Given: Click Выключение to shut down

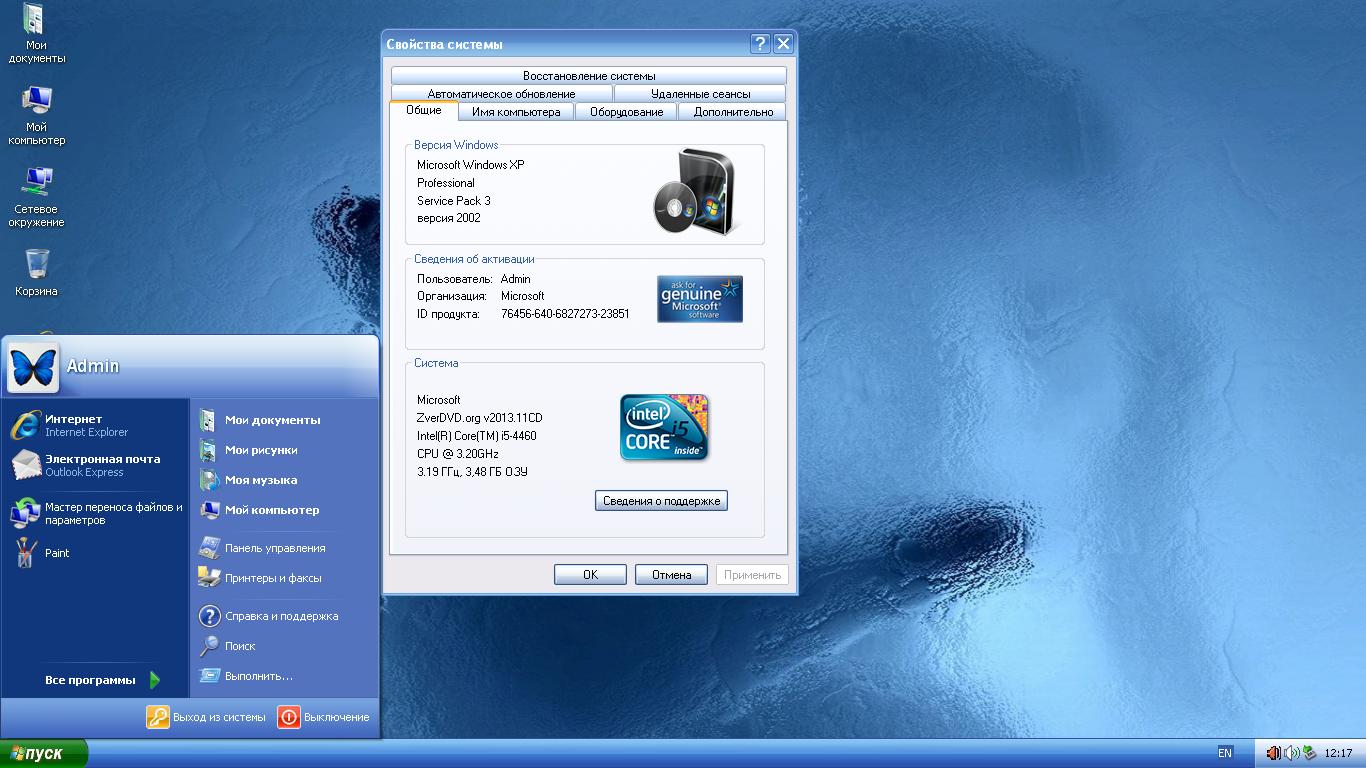Looking at the screenshot, I should tap(324, 717).
